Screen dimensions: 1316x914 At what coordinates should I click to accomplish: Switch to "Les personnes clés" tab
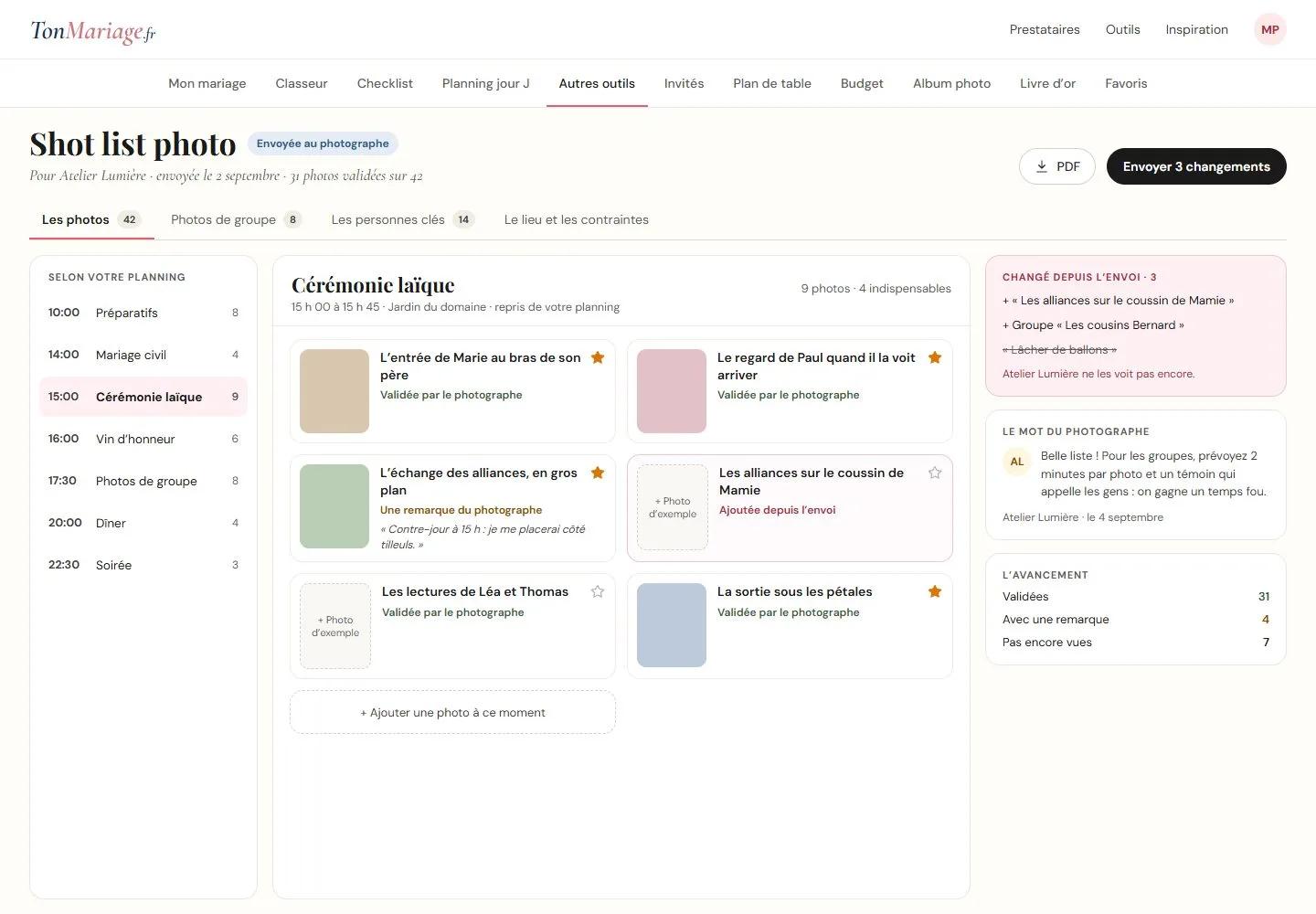[403, 219]
